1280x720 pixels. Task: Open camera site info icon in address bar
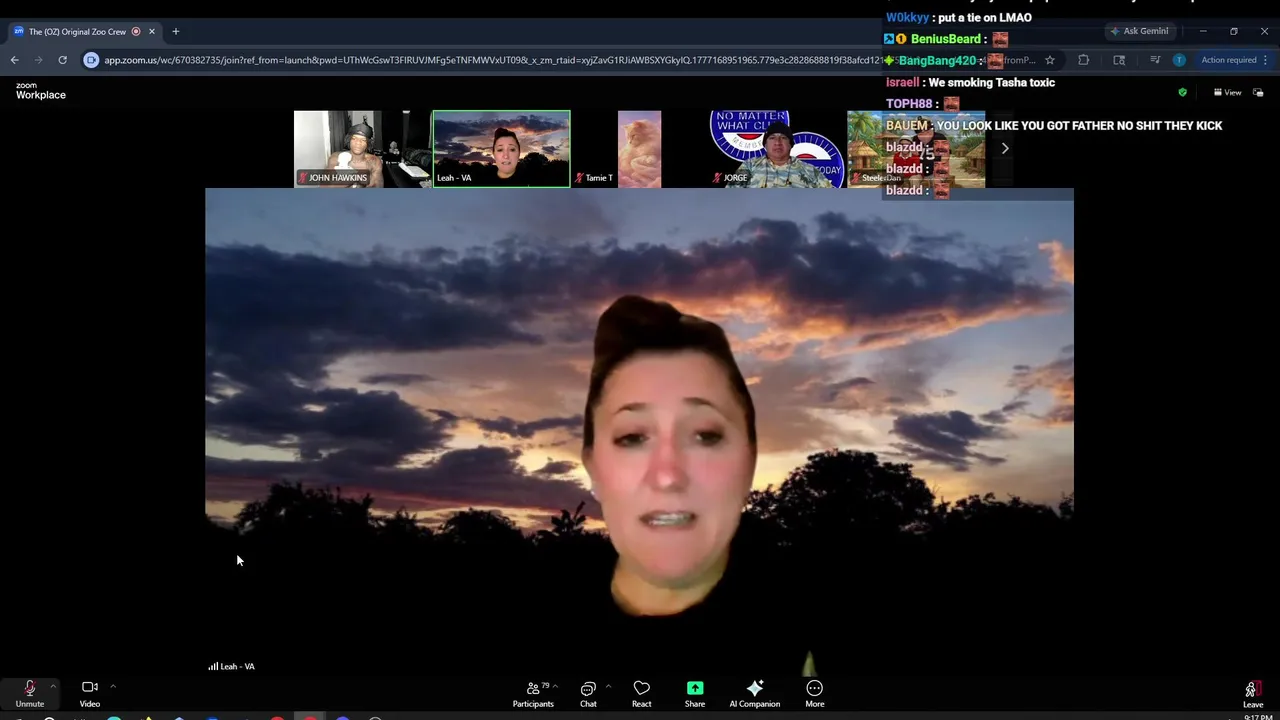[x=91, y=60]
